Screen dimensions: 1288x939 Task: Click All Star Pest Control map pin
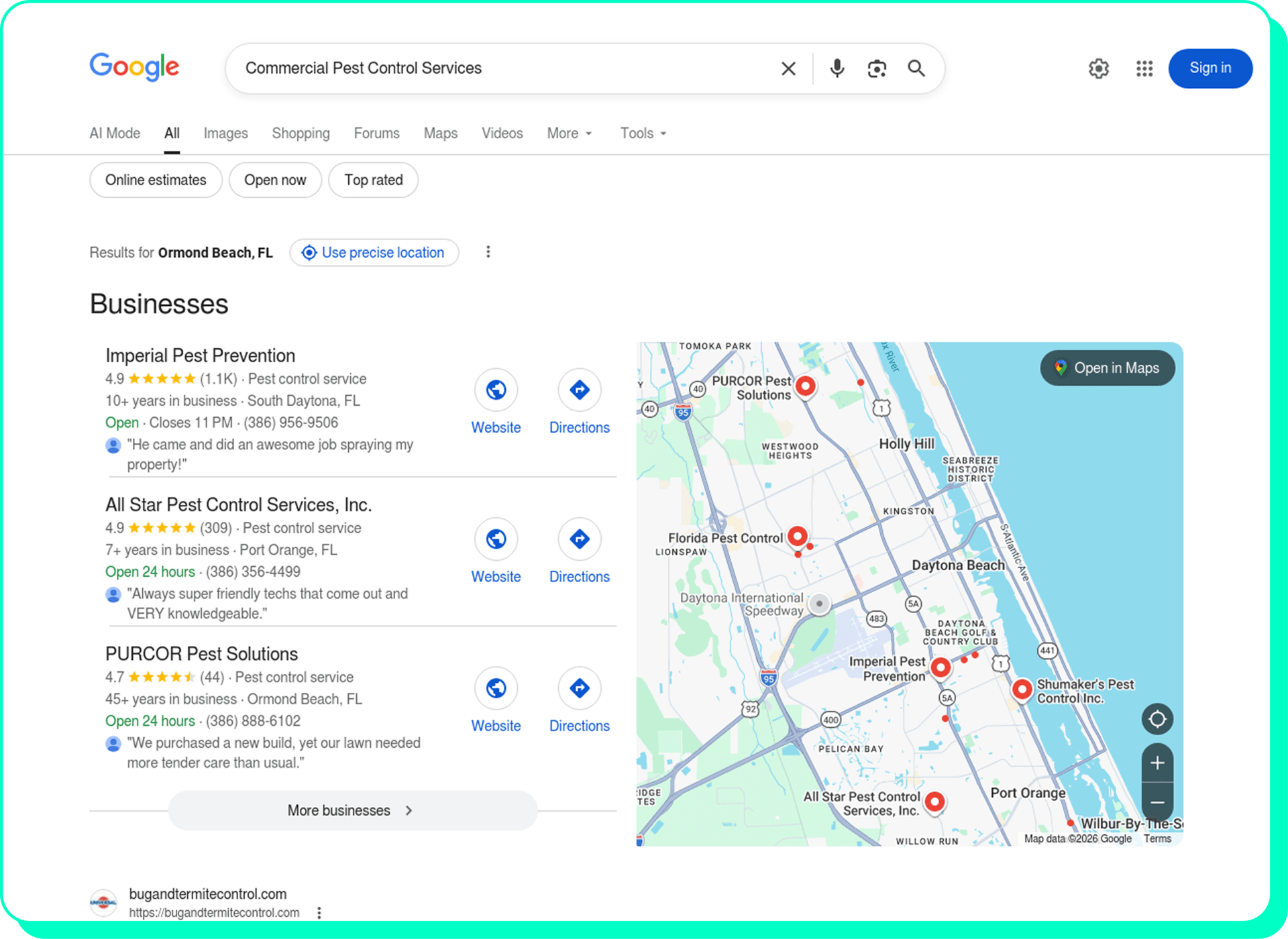click(x=934, y=802)
